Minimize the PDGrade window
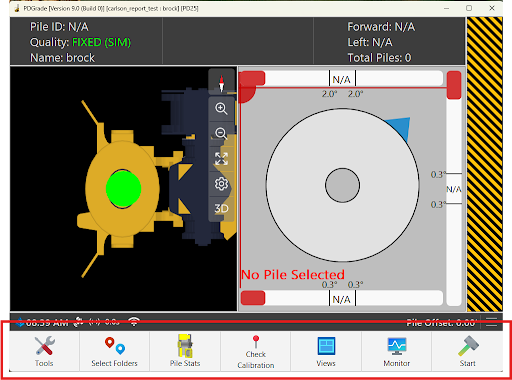 [446, 8]
